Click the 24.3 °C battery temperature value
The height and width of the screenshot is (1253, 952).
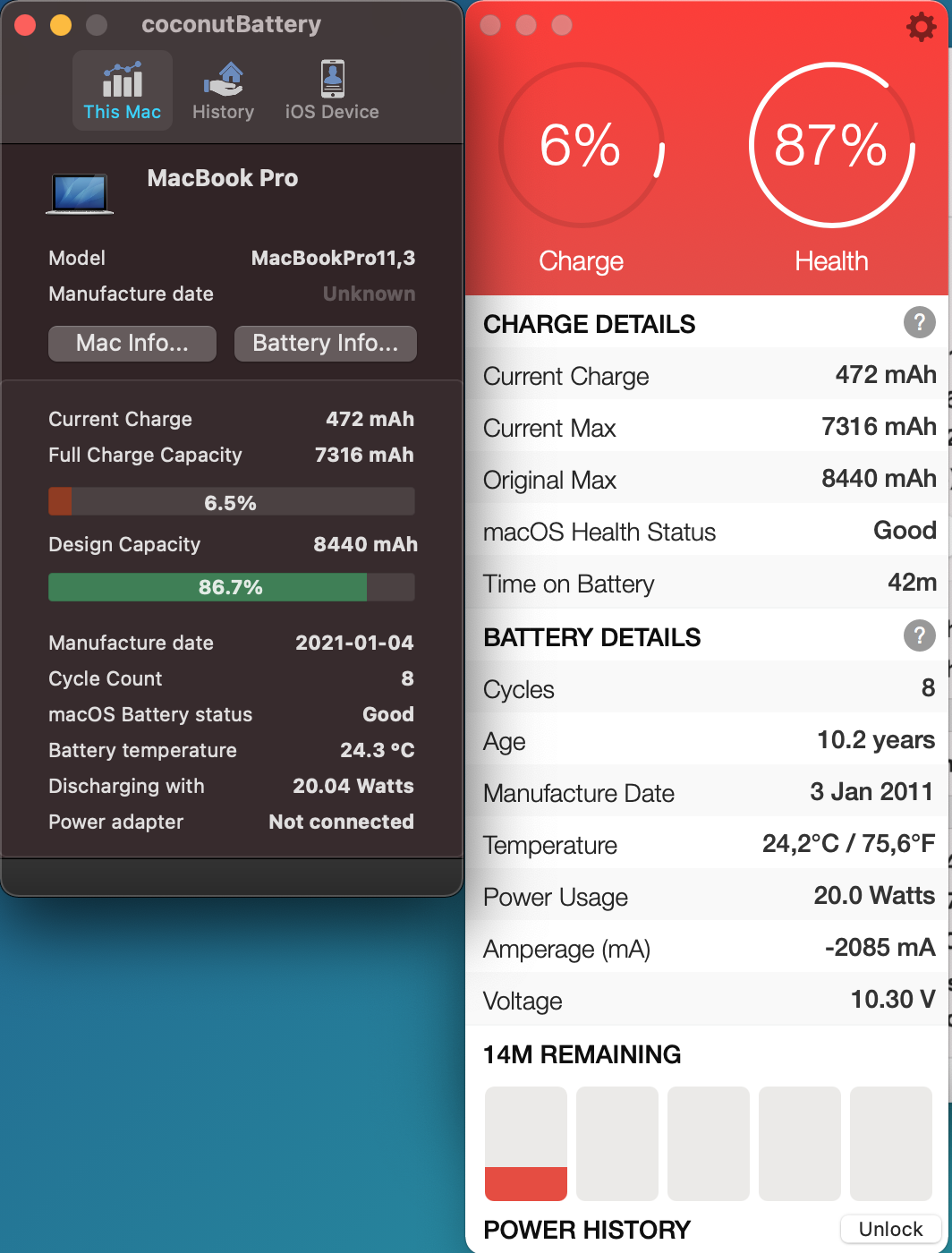click(x=378, y=751)
